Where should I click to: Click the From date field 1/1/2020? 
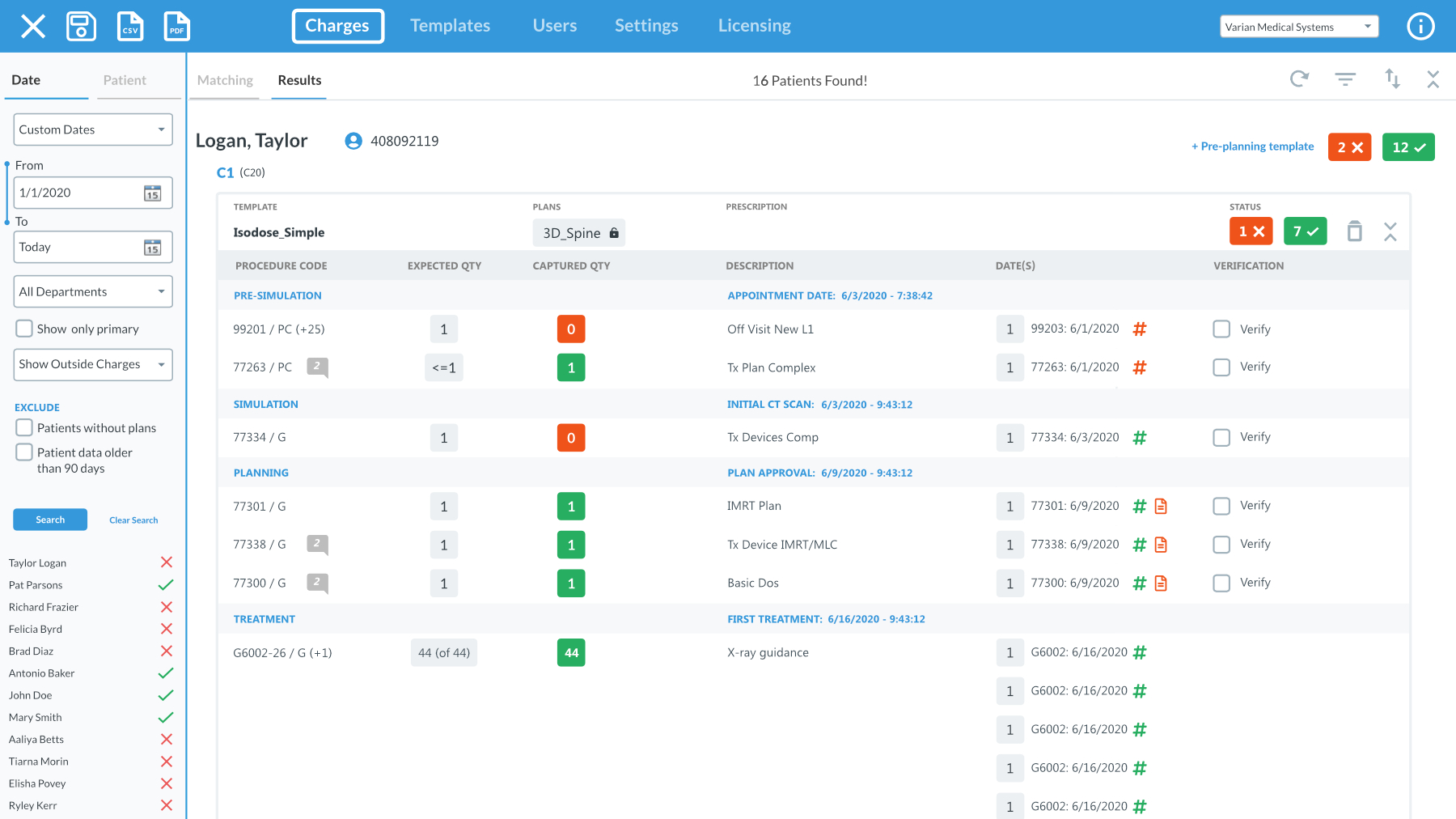coord(93,193)
